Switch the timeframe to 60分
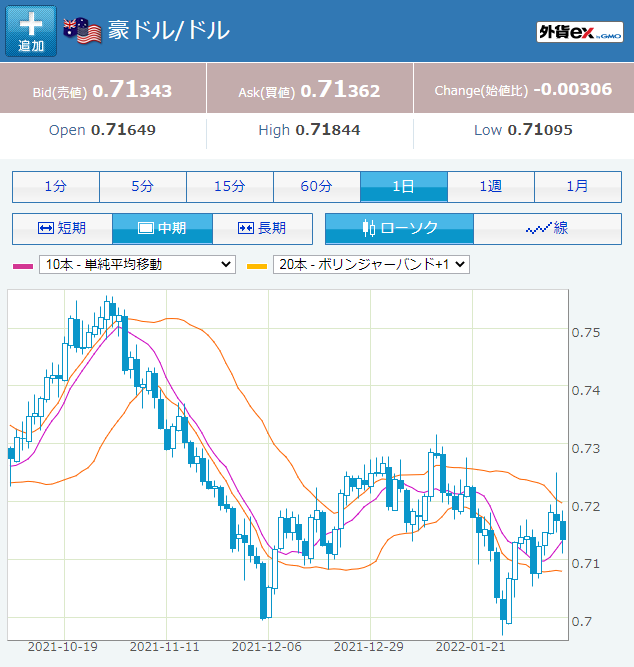The height and width of the screenshot is (667, 634). click(x=317, y=187)
